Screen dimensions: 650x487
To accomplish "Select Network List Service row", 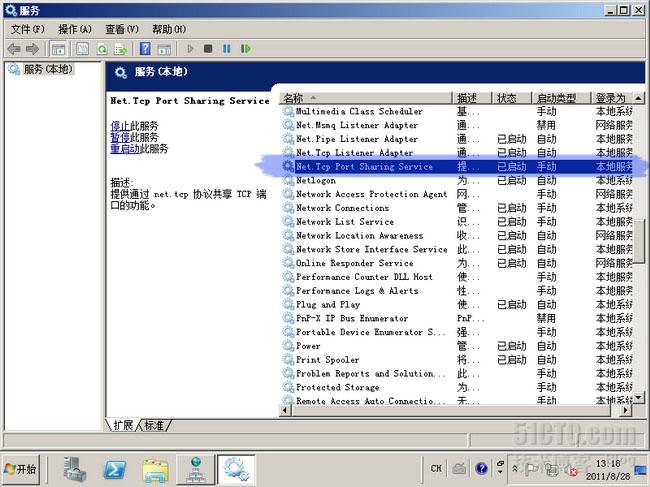I will 457,222.
